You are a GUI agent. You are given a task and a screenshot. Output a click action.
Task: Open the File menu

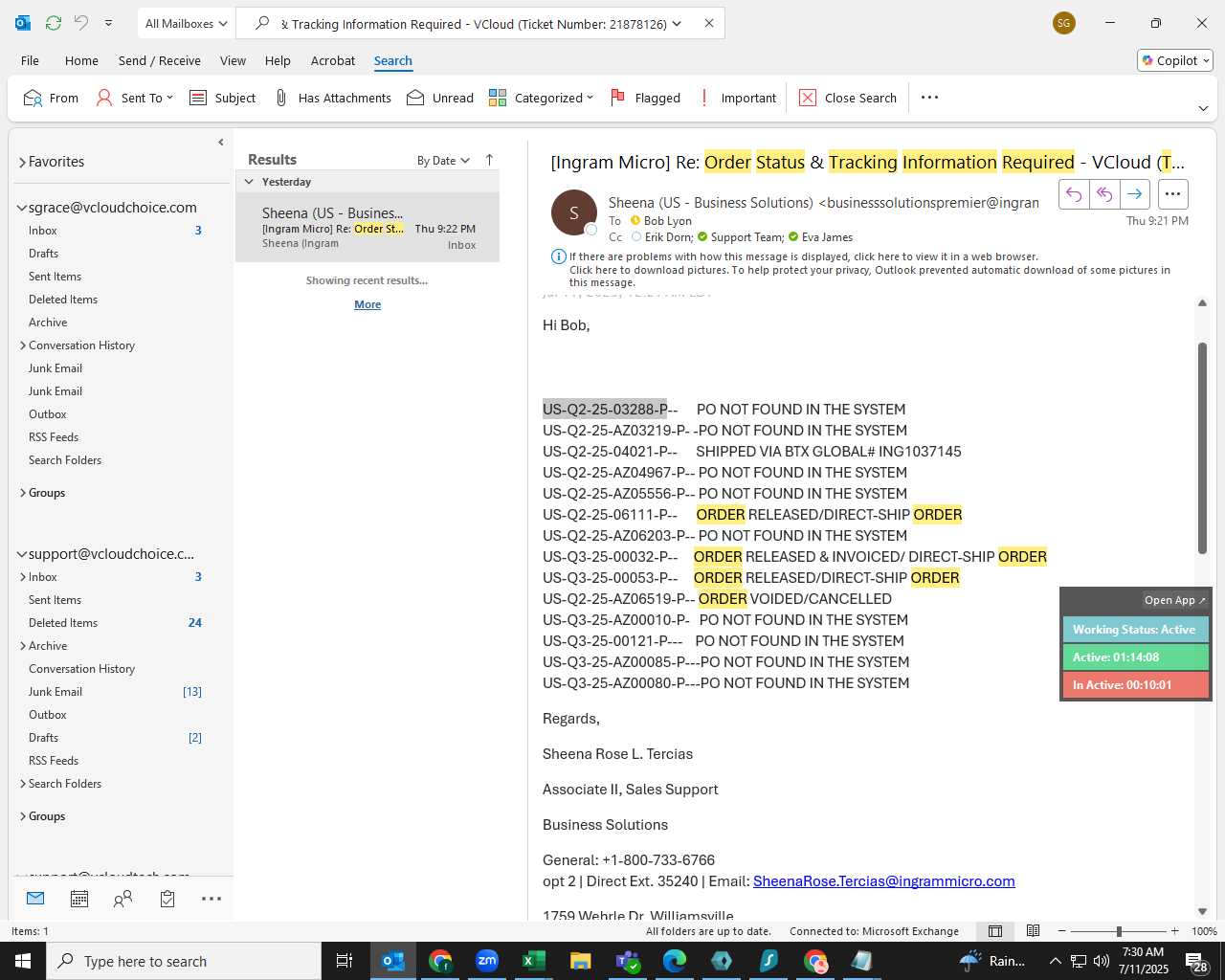coord(30,60)
